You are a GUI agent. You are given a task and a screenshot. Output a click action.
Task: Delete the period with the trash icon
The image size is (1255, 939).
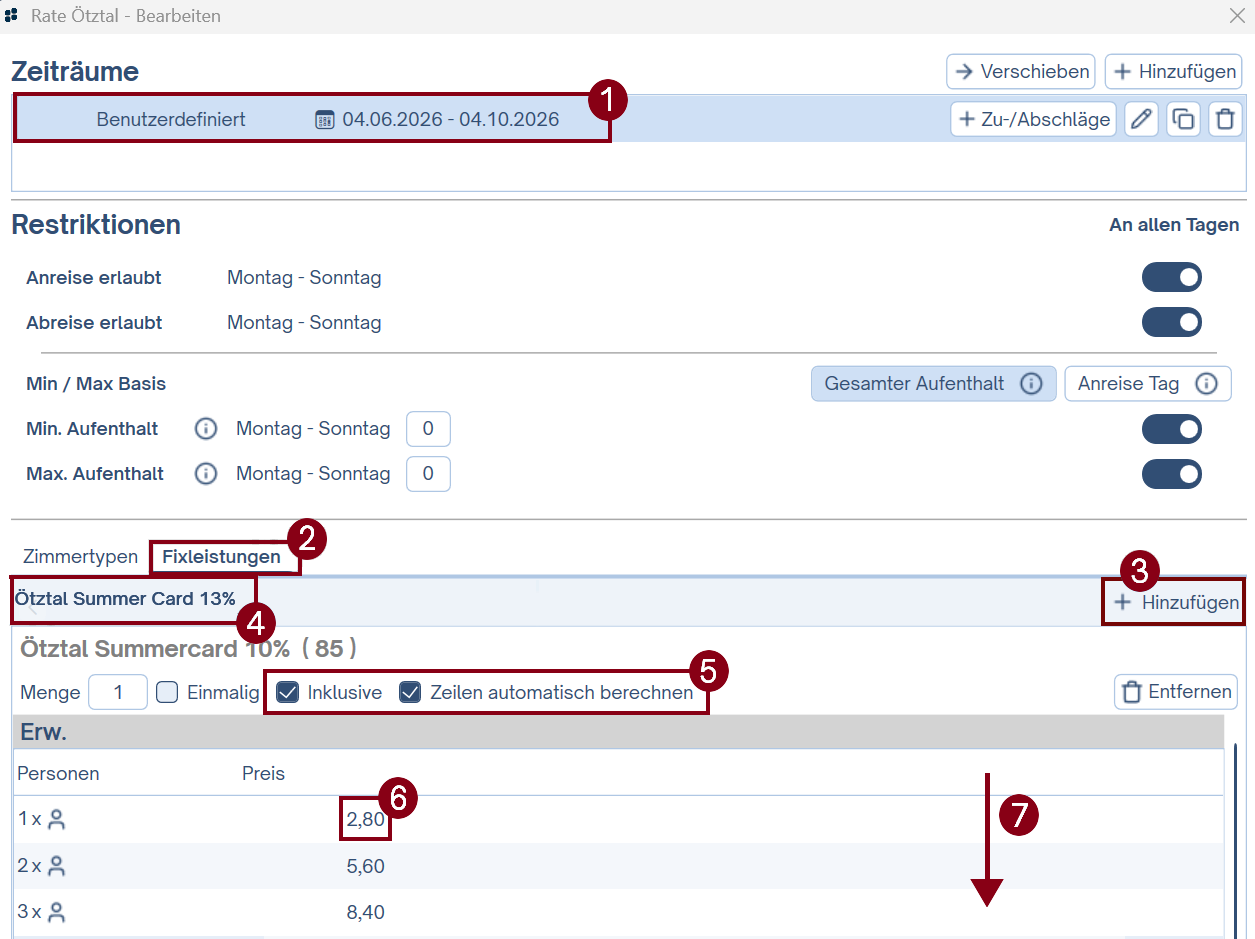coord(1225,120)
